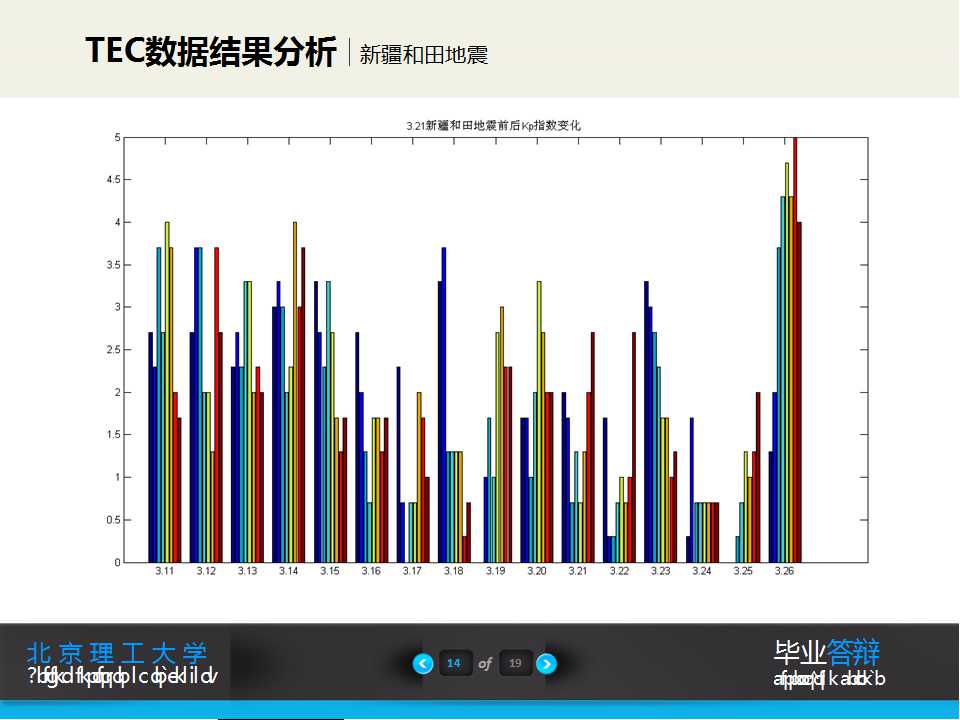Click the x-axis label 3.18
The height and width of the screenshot is (720, 960).
point(454,569)
